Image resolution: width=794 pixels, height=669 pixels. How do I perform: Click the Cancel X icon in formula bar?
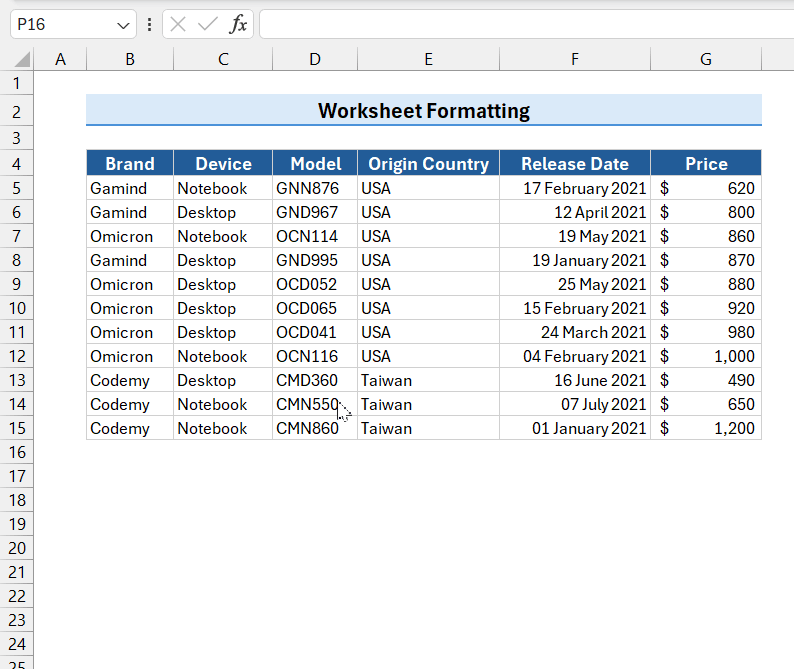click(x=178, y=24)
